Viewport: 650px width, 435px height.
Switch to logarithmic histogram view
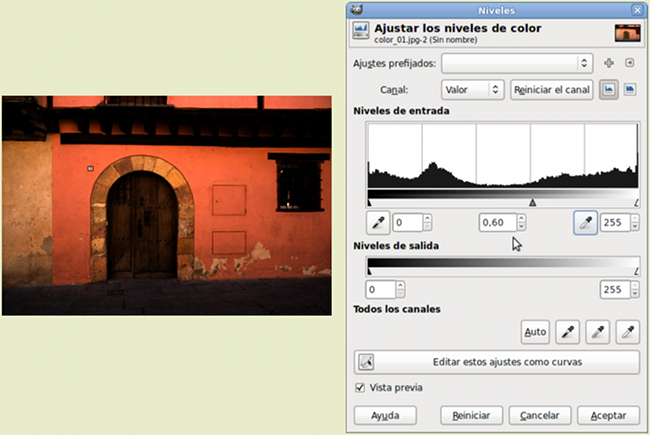630,90
